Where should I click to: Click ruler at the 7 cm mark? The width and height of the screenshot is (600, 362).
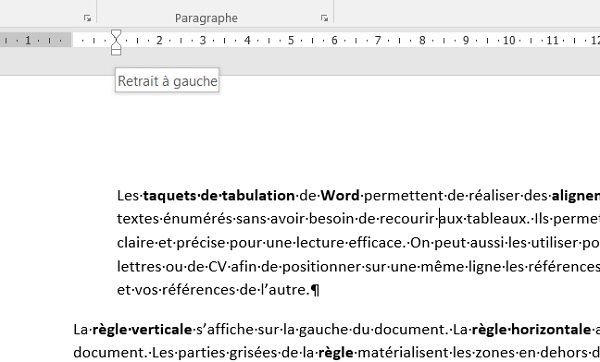[x=378, y=40]
